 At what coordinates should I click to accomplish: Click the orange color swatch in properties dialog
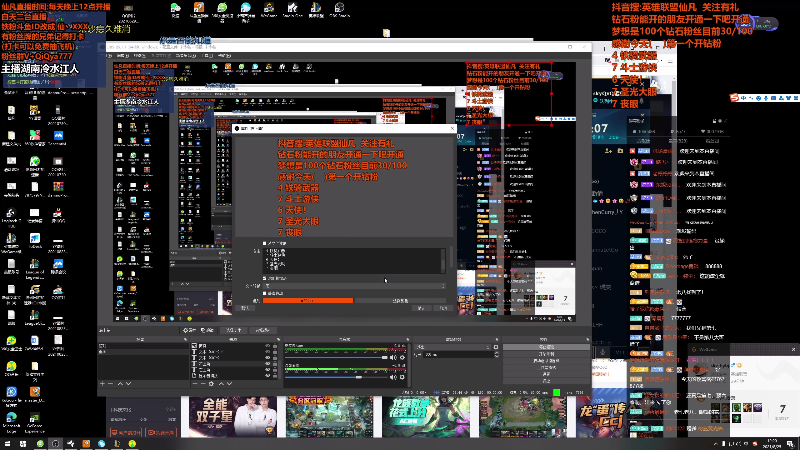coord(308,301)
